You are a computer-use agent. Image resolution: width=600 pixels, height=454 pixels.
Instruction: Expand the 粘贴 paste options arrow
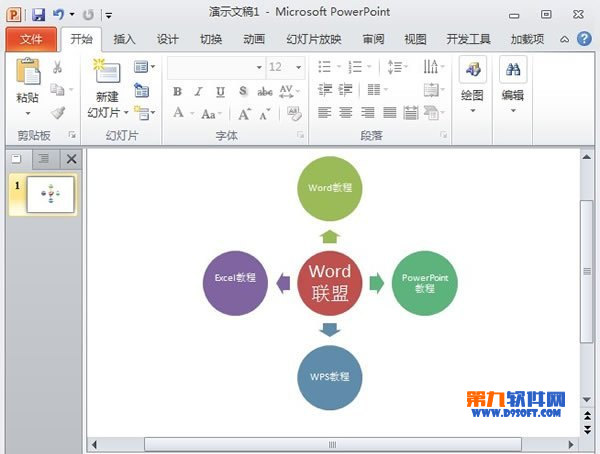[x=28, y=113]
